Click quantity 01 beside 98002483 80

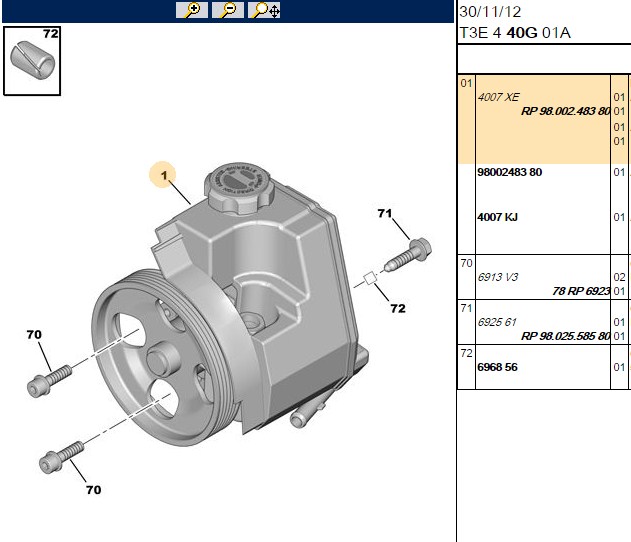(x=619, y=172)
